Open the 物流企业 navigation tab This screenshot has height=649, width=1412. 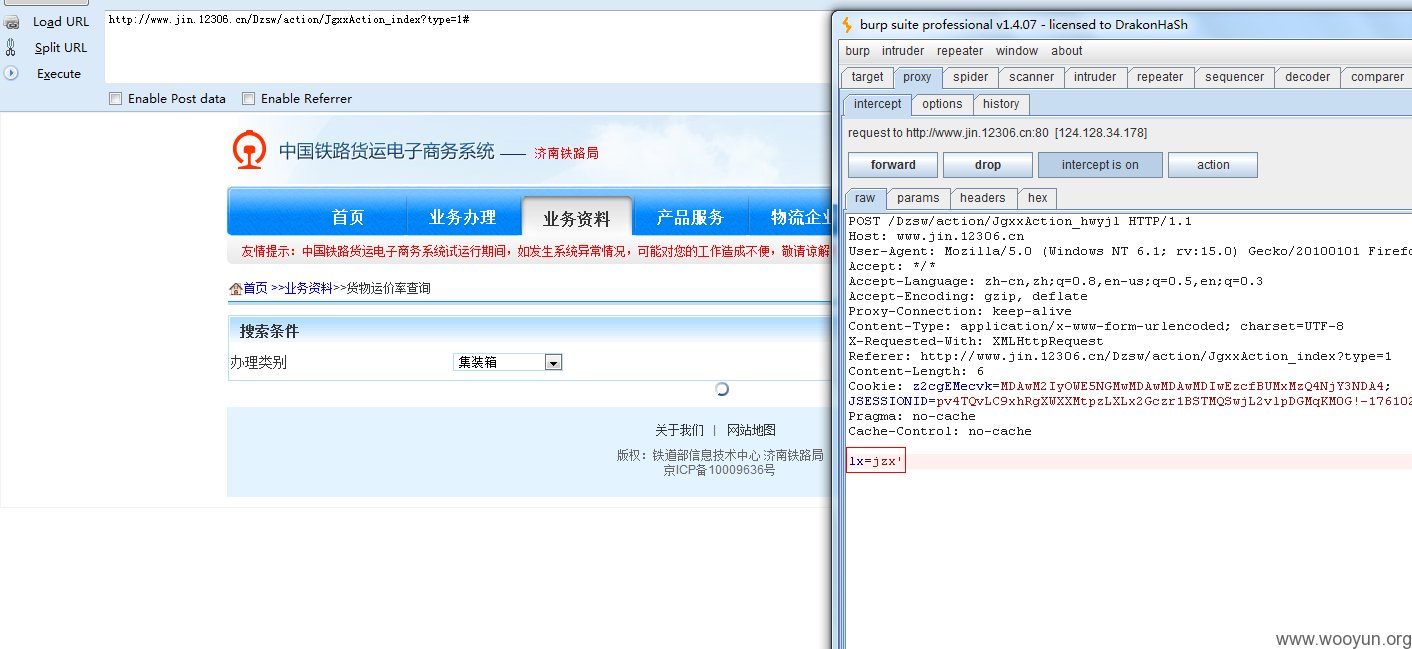801,217
